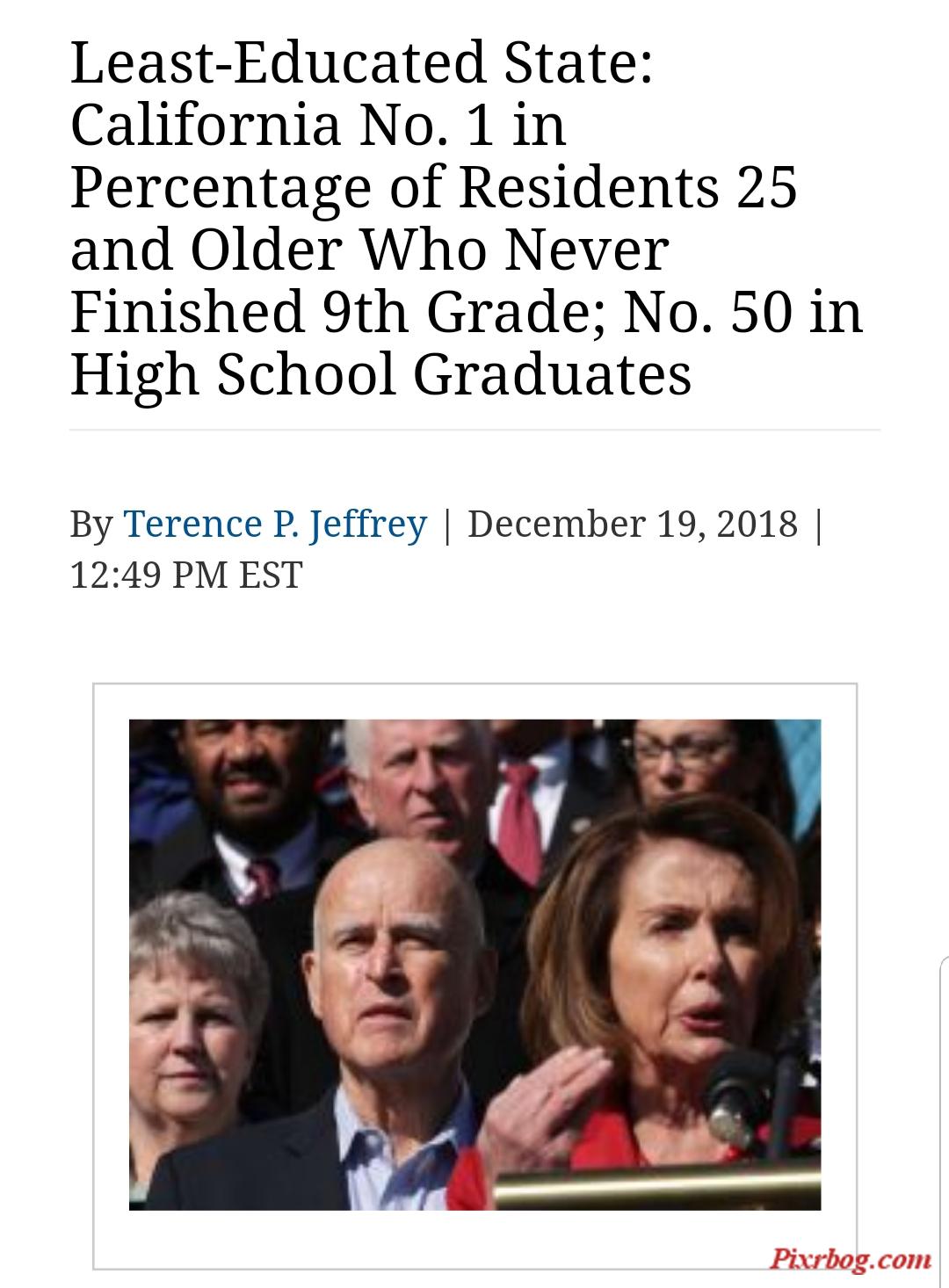Click the word By in the byline
949x1288 pixels.
(91, 525)
